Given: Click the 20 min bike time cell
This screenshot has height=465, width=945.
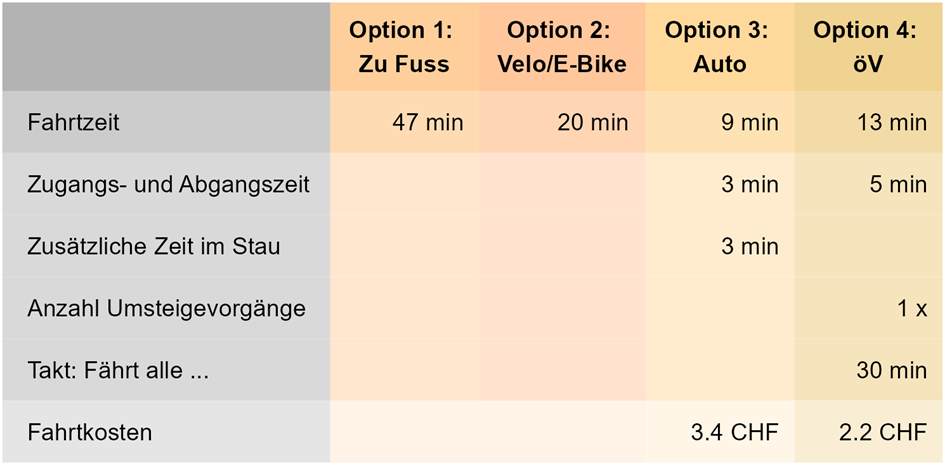Looking at the screenshot, I should pos(592,123).
